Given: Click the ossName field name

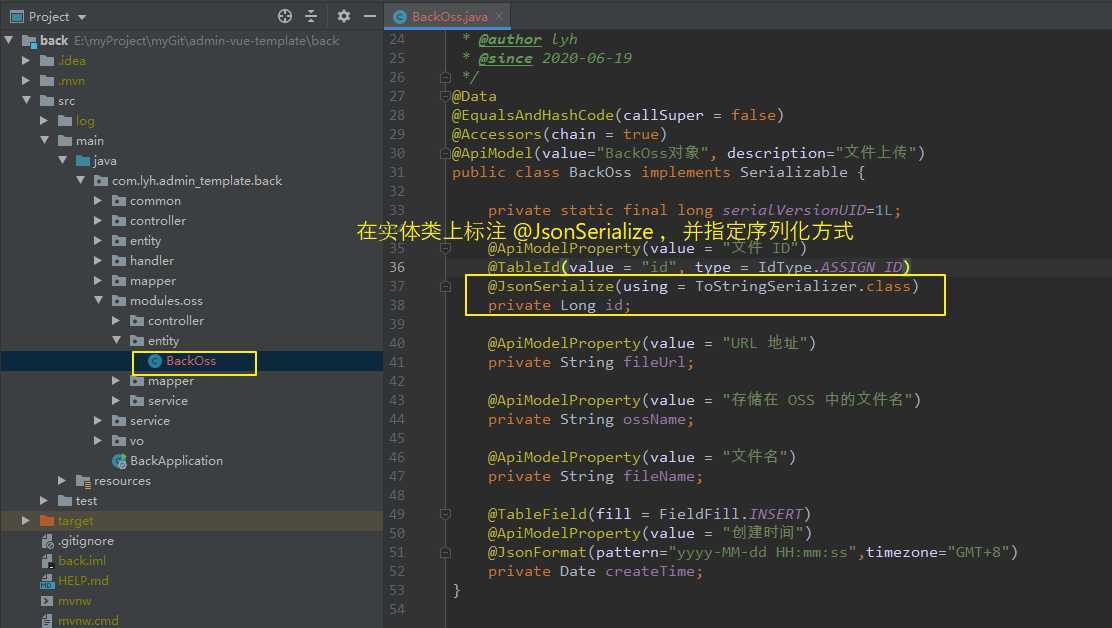Looking at the screenshot, I should tap(654, 420).
